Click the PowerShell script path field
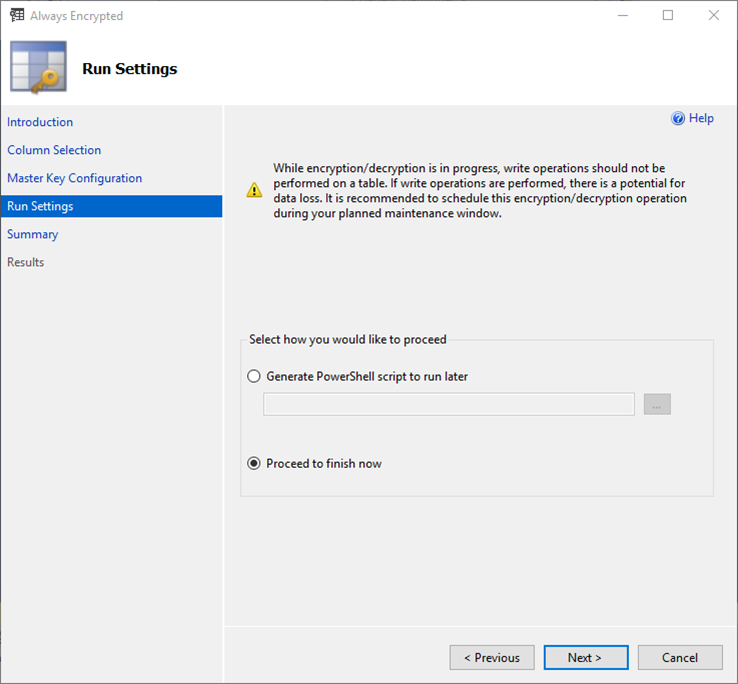The width and height of the screenshot is (738, 684). [448, 404]
